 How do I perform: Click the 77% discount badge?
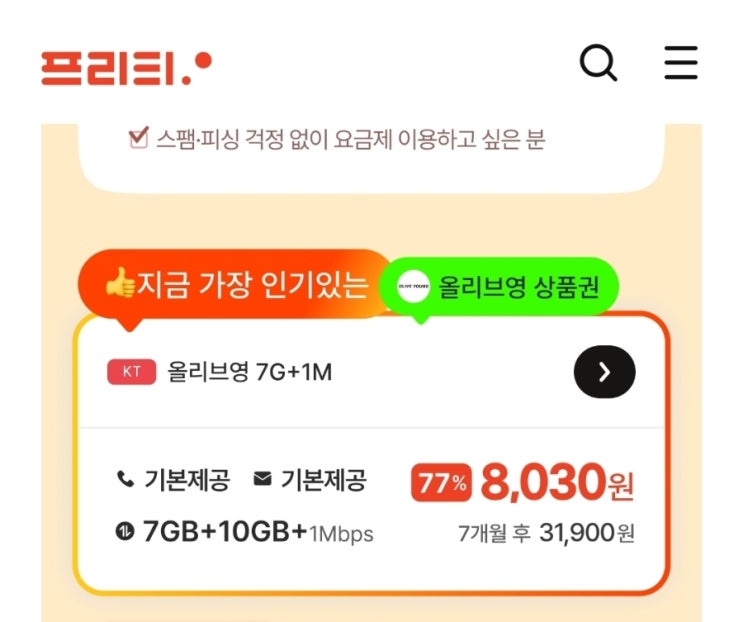coord(441,483)
